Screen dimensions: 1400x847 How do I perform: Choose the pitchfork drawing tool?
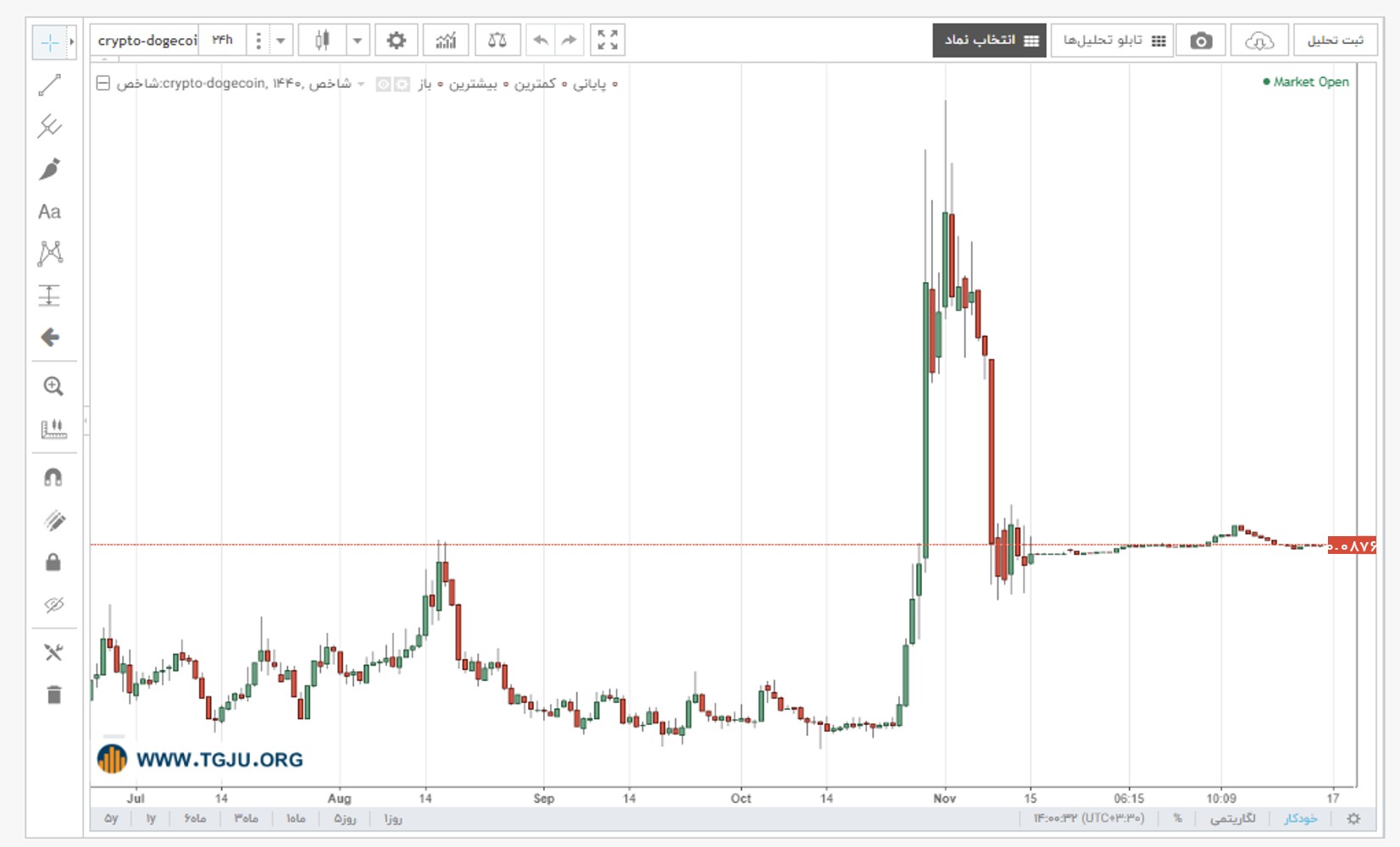(x=50, y=127)
